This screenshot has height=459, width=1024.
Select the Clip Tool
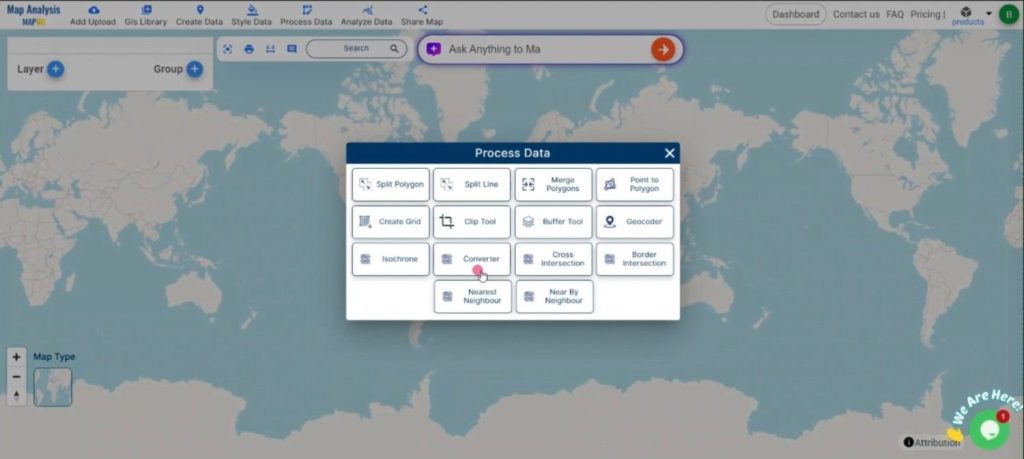click(x=472, y=222)
